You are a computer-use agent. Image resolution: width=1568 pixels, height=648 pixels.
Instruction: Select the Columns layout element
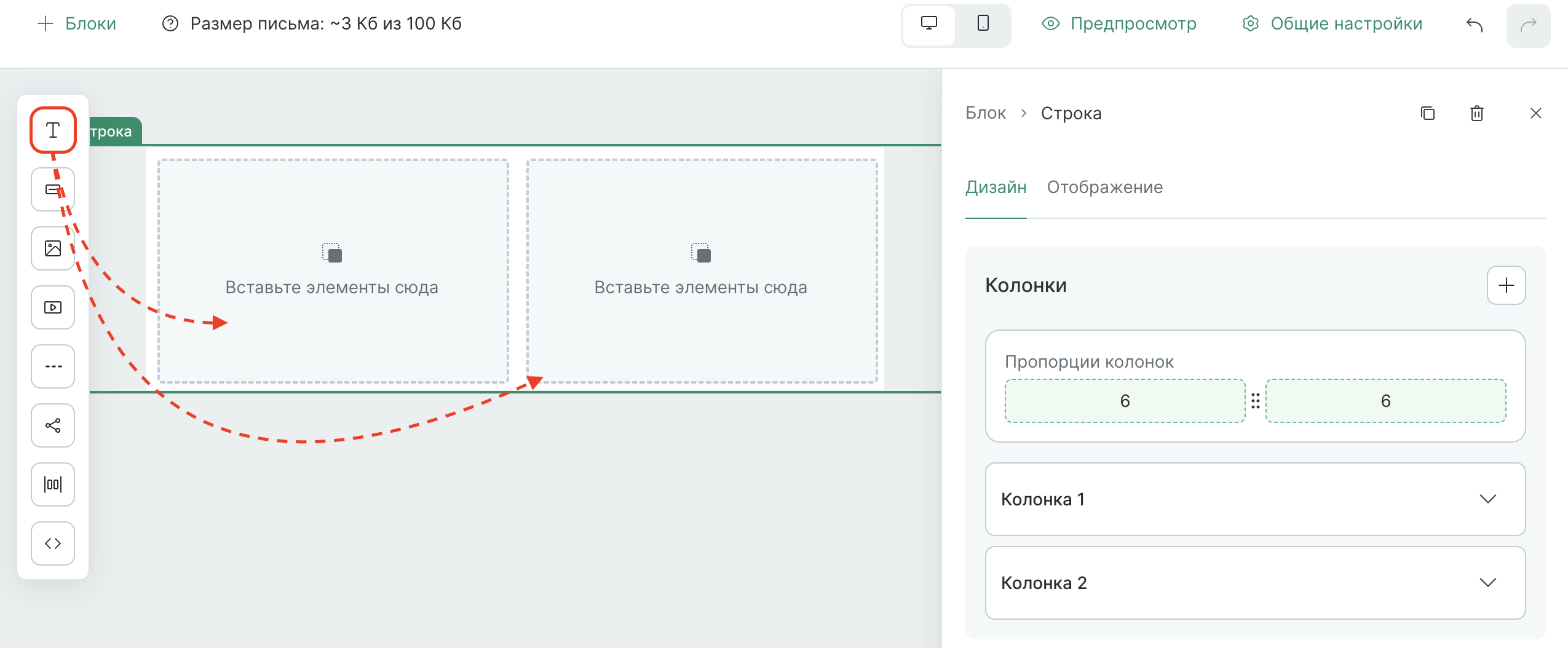tap(53, 484)
